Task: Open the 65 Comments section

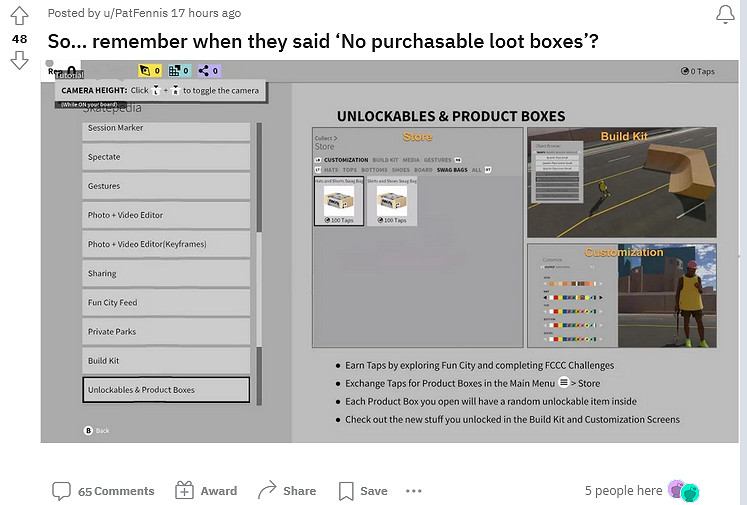Action: (103, 491)
